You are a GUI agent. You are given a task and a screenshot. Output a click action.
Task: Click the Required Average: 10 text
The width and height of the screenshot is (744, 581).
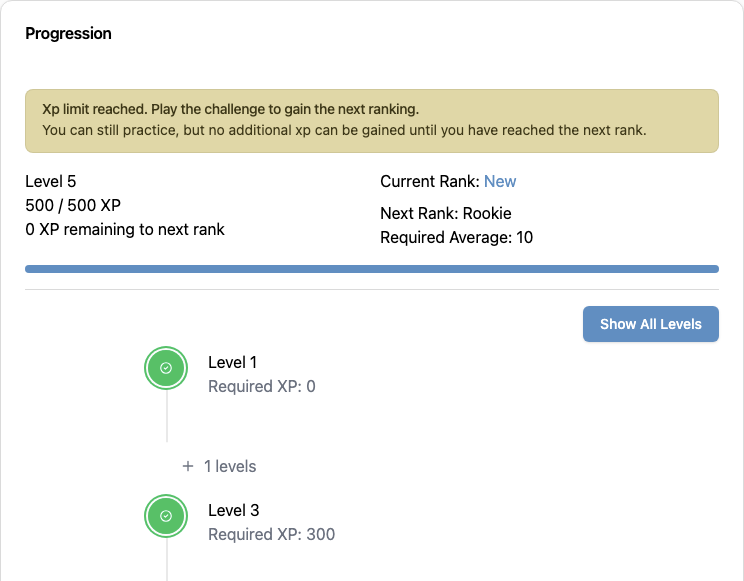point(456,237)
